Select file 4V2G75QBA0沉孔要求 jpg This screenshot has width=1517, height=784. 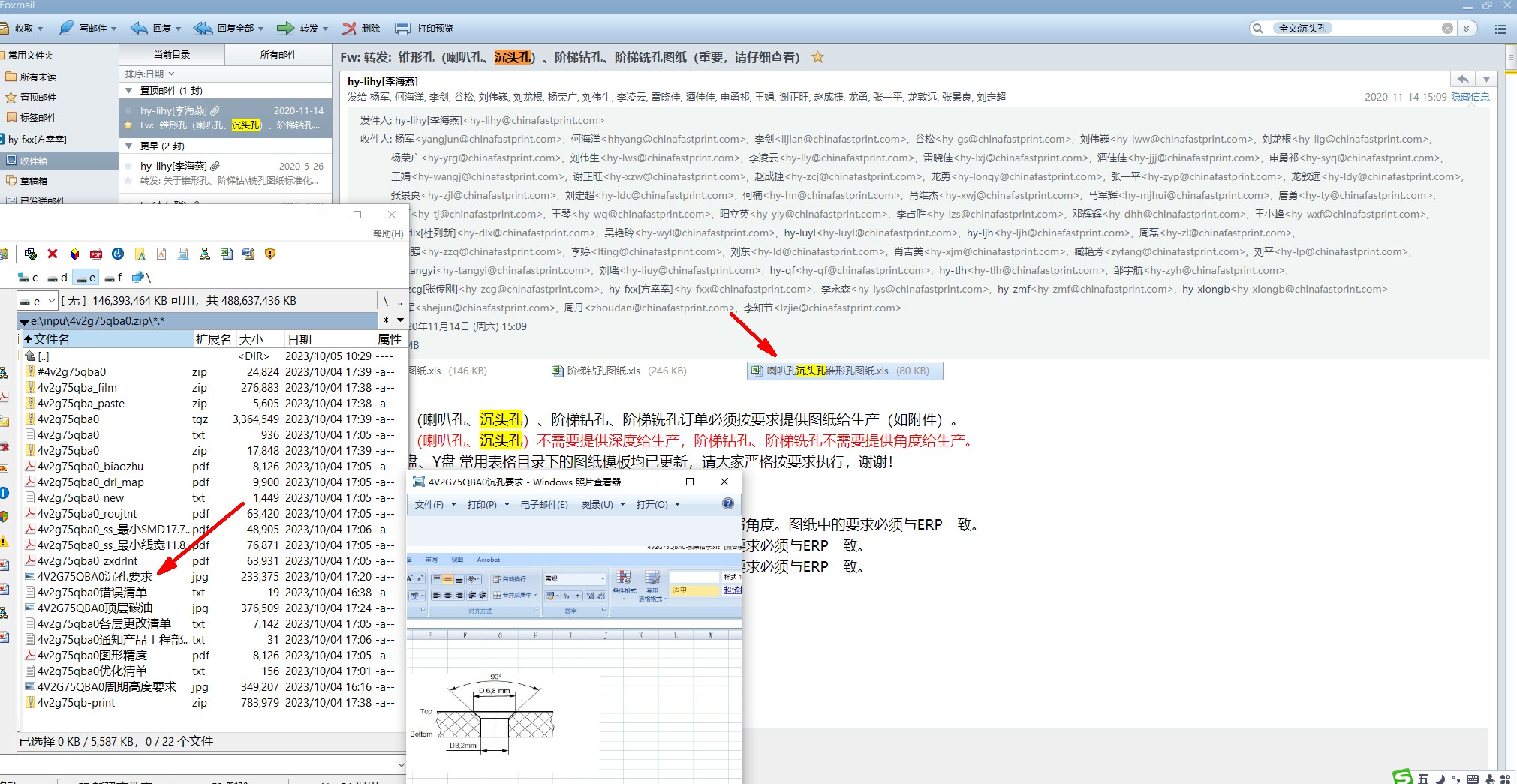[x=95, y=577]
